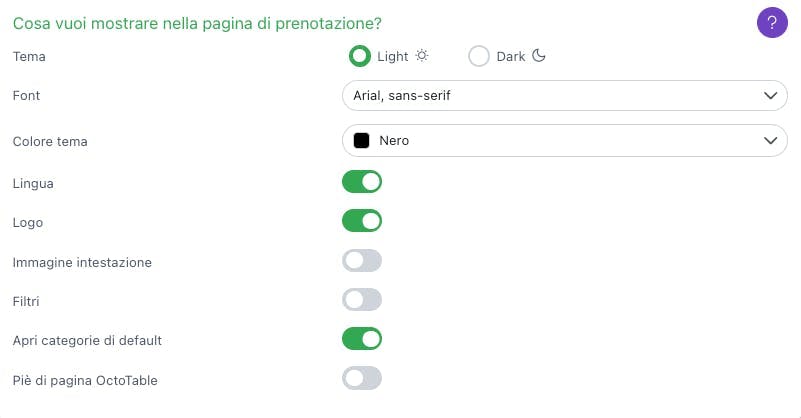The width and height of the screenshot is (801, 418).
Task: Expand the Font dropdown chevron arrow
Action: click(x=770, y=96)
